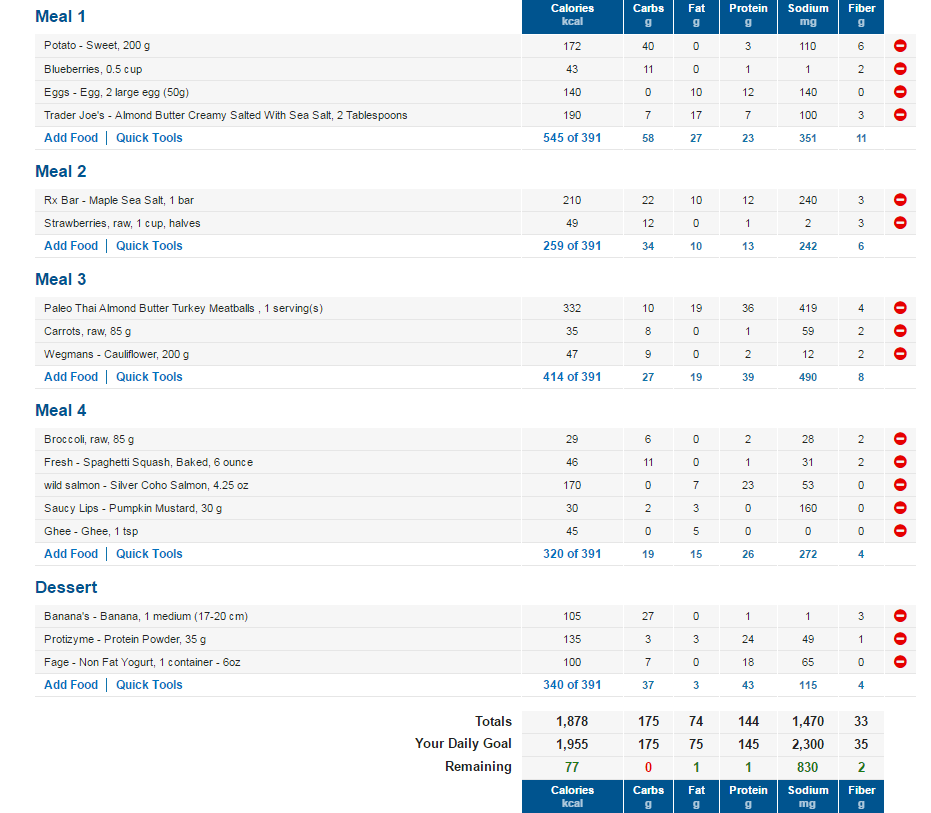Image resolution: width=931 pixels, height=813 pixels.
Task: Delete the Fage Non Fat Yogurt entry
Action: 900,662
